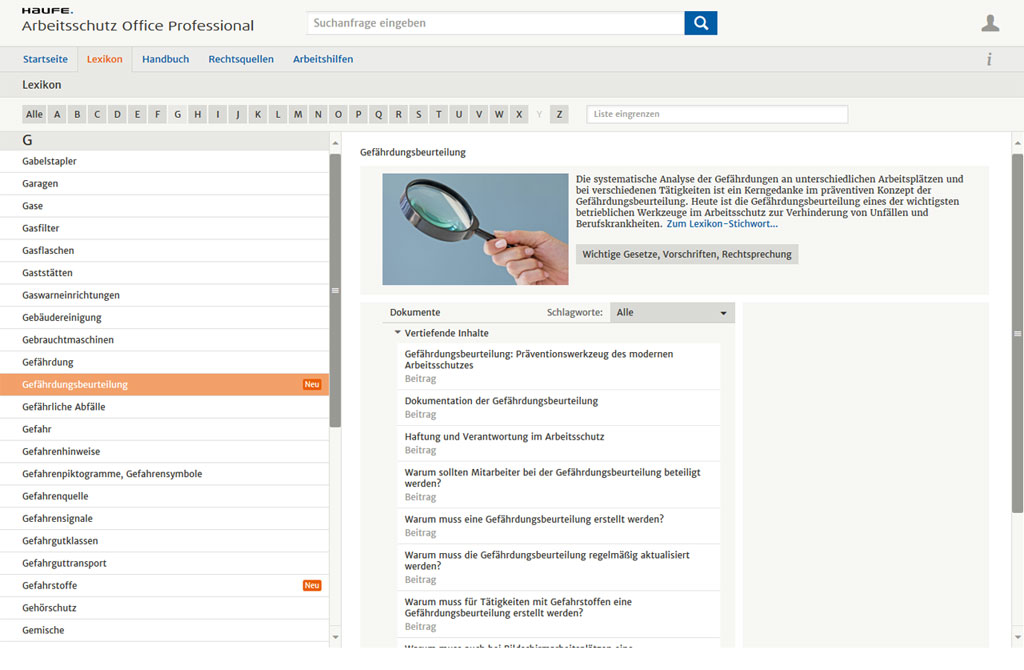Screen dimensions: 1024x670
Task: Click the magnifying glass article image
Action: pos(475,229)
